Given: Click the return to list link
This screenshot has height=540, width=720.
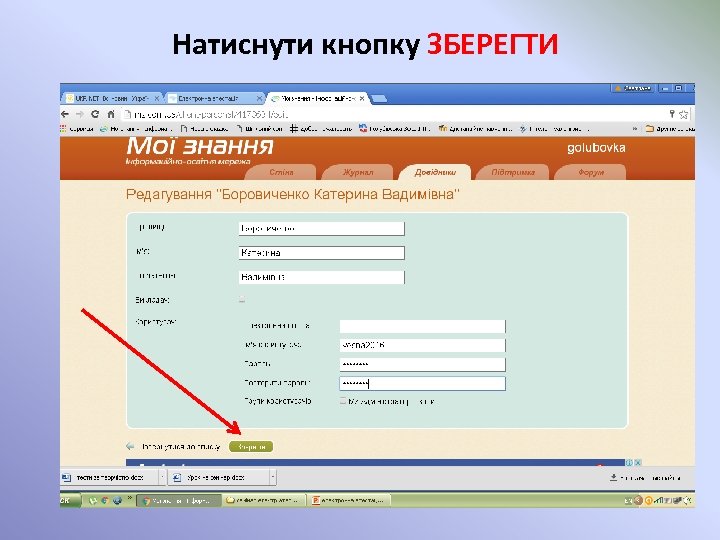Looking at the screenshot, I should pyautogui.click(x=180, y=447).
